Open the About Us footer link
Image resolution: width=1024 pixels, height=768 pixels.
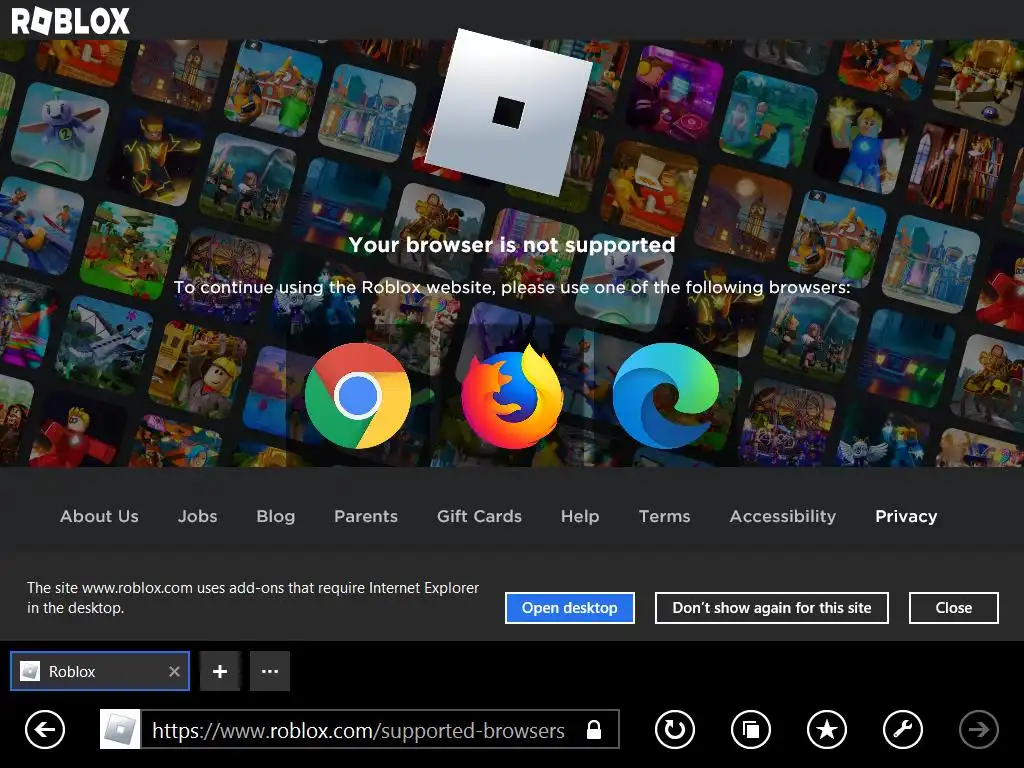click(99, 516)
